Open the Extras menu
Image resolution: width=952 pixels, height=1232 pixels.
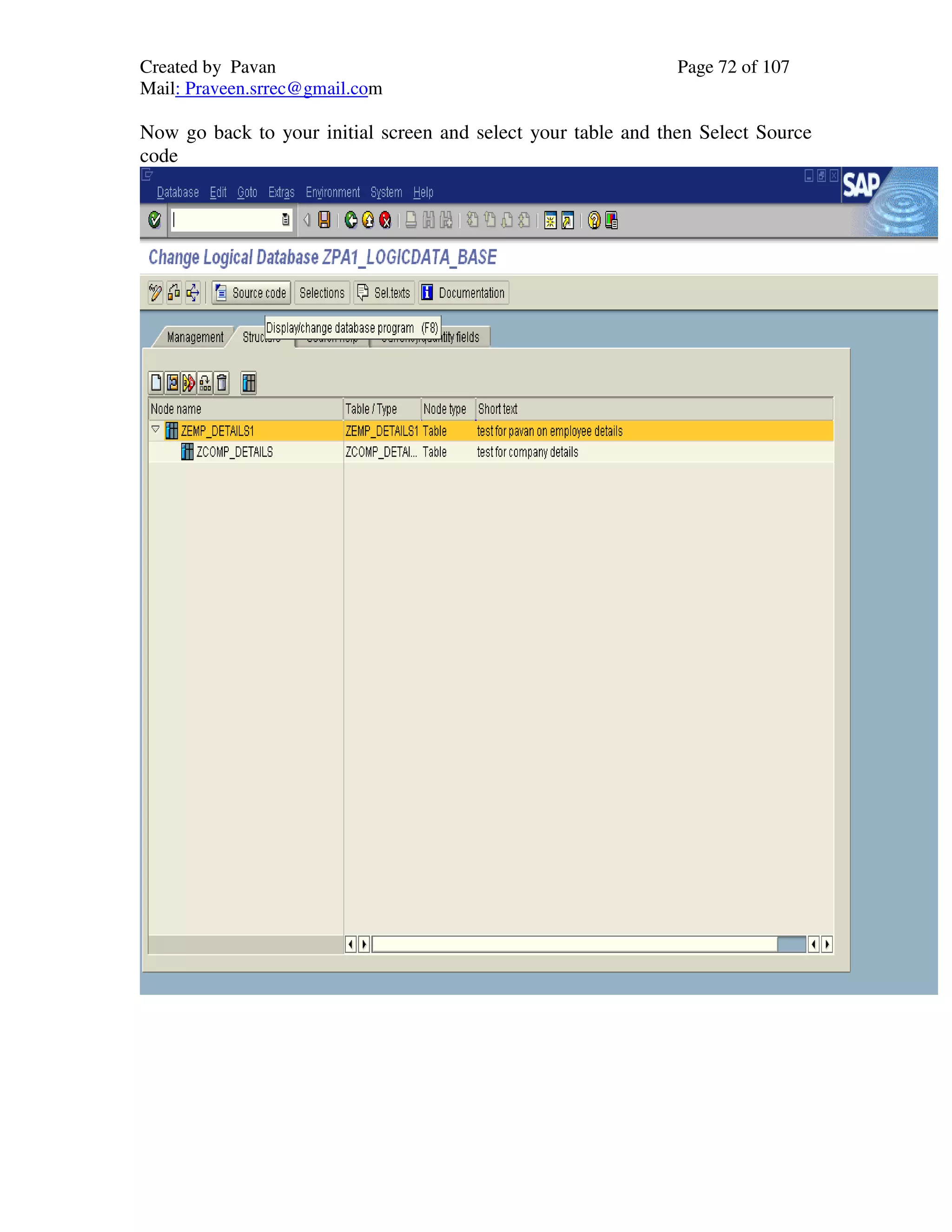click(x=281, y=192)
